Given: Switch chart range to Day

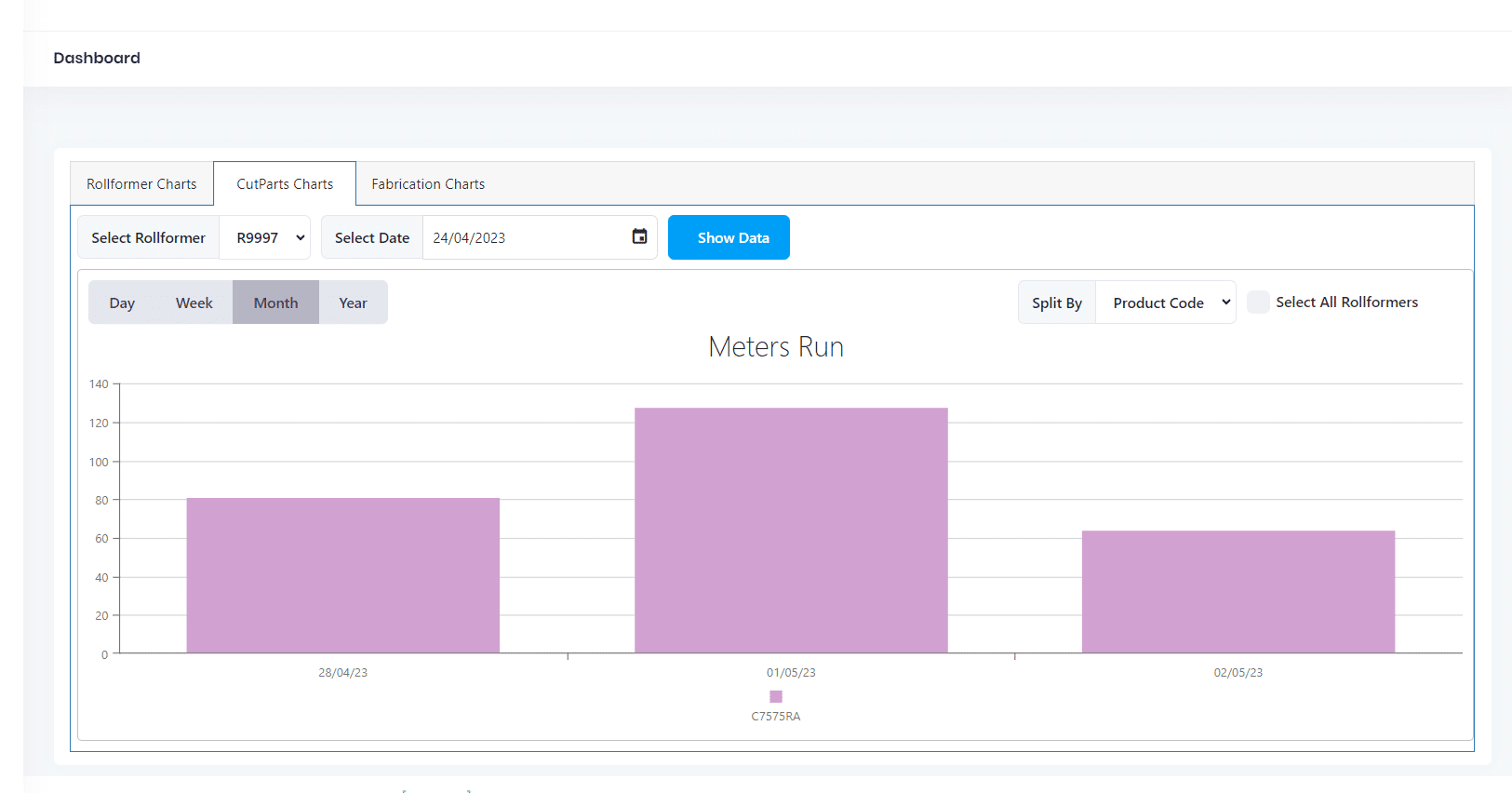Looking at the screenshot, I should click(122, 303).
